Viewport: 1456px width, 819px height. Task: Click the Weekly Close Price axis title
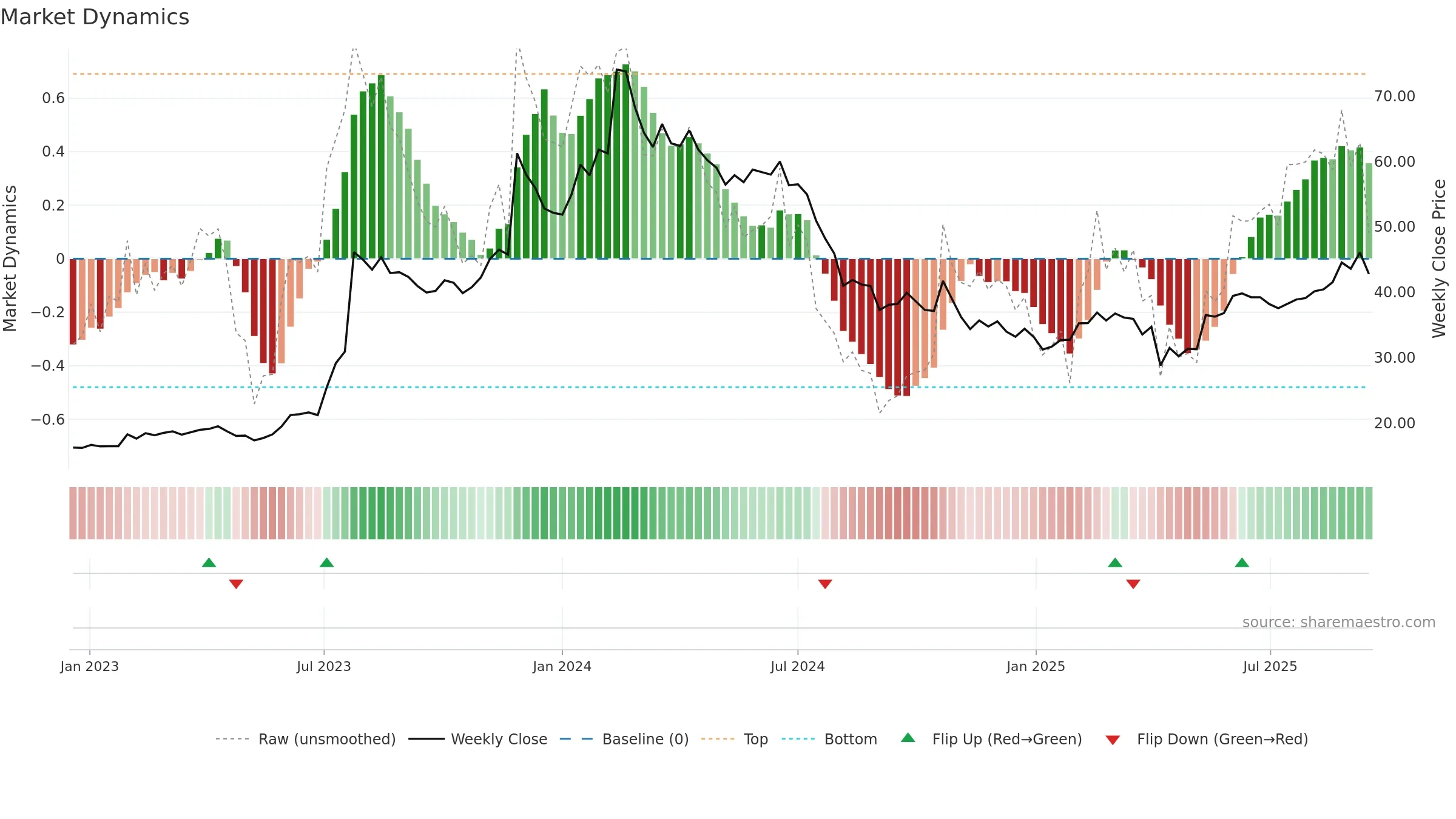1439,258
